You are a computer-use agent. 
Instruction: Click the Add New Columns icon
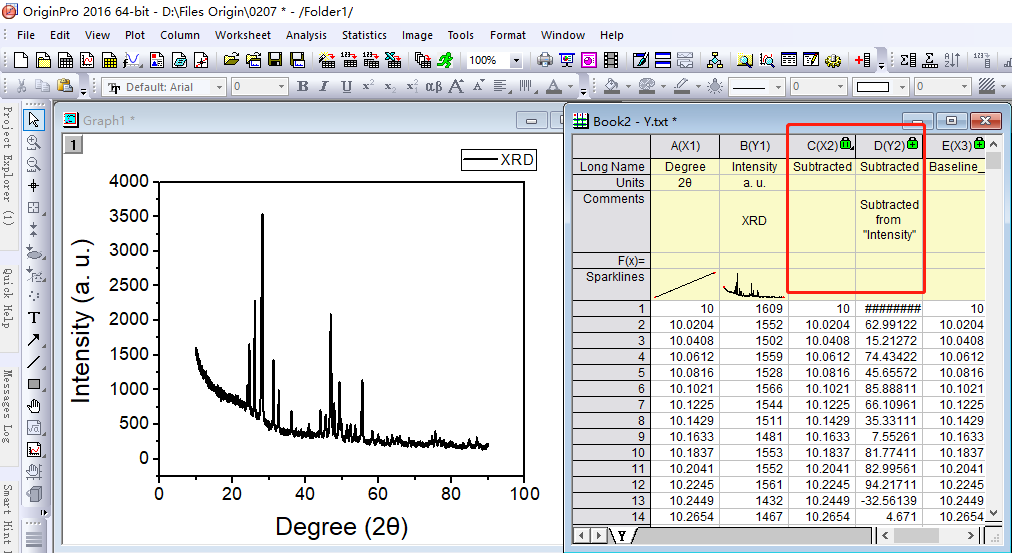click(862, 61)
